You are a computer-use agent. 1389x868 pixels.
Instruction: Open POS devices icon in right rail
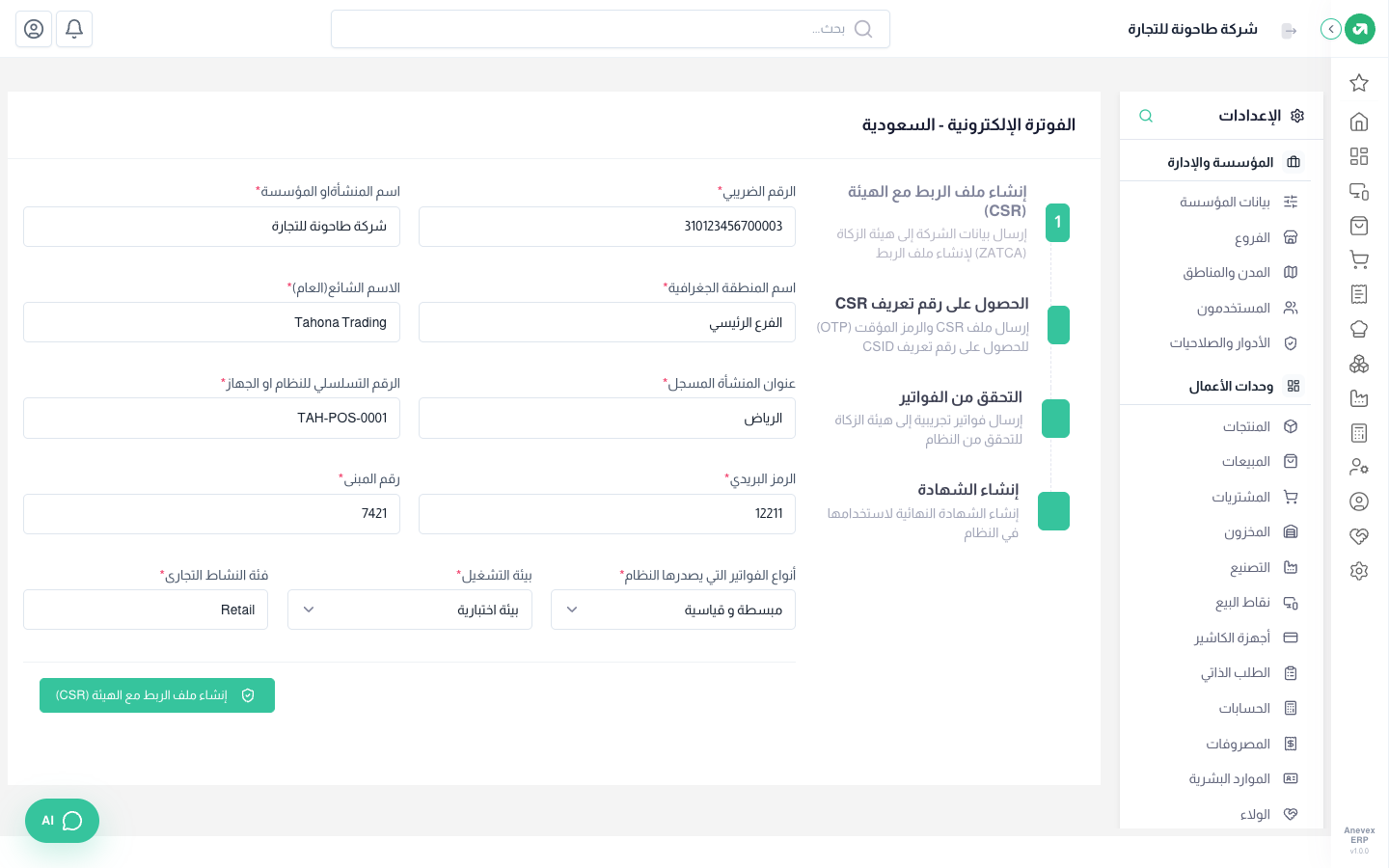coord(1359,191)
